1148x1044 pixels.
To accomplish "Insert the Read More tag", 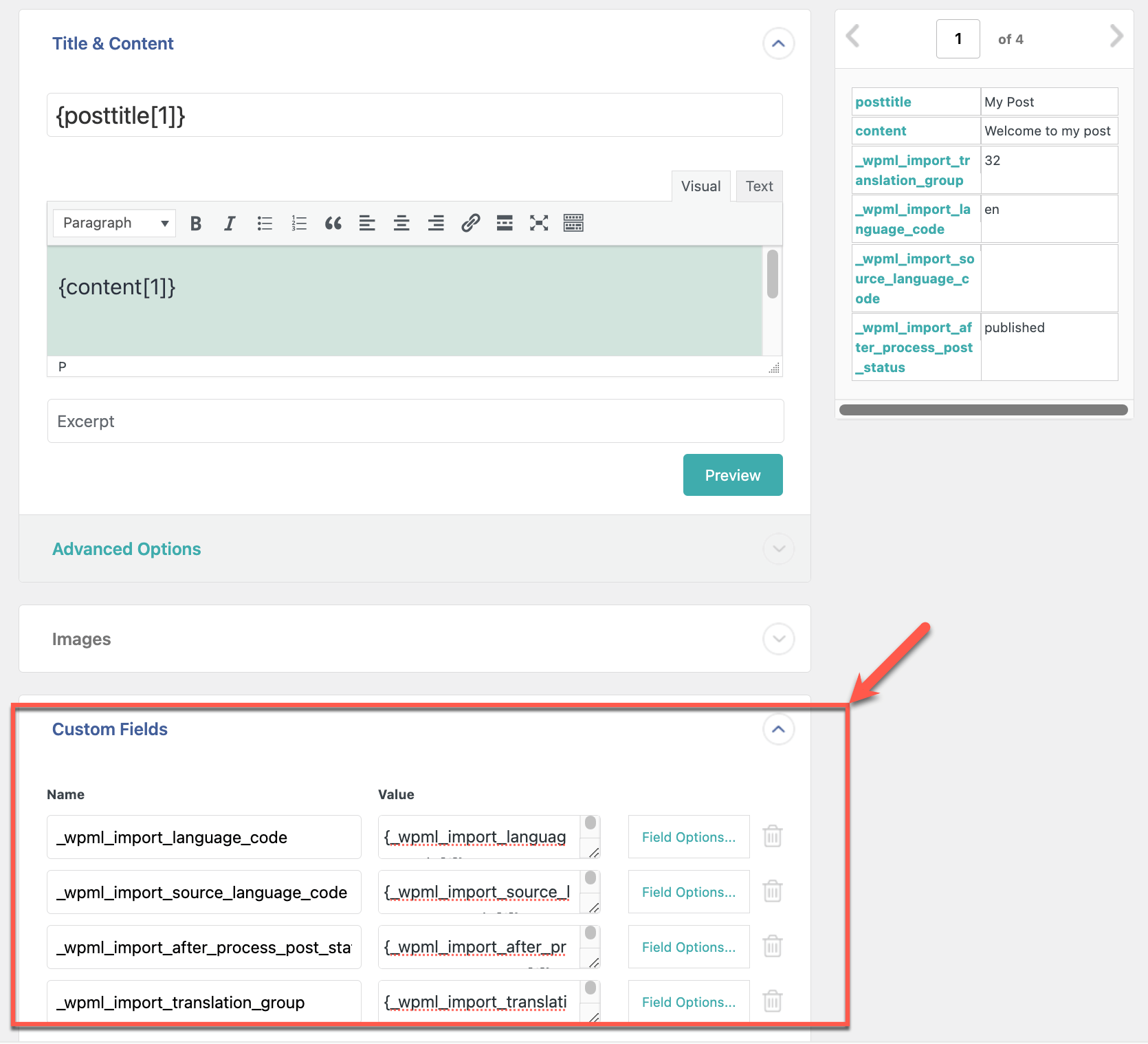I will click(505, 223).
